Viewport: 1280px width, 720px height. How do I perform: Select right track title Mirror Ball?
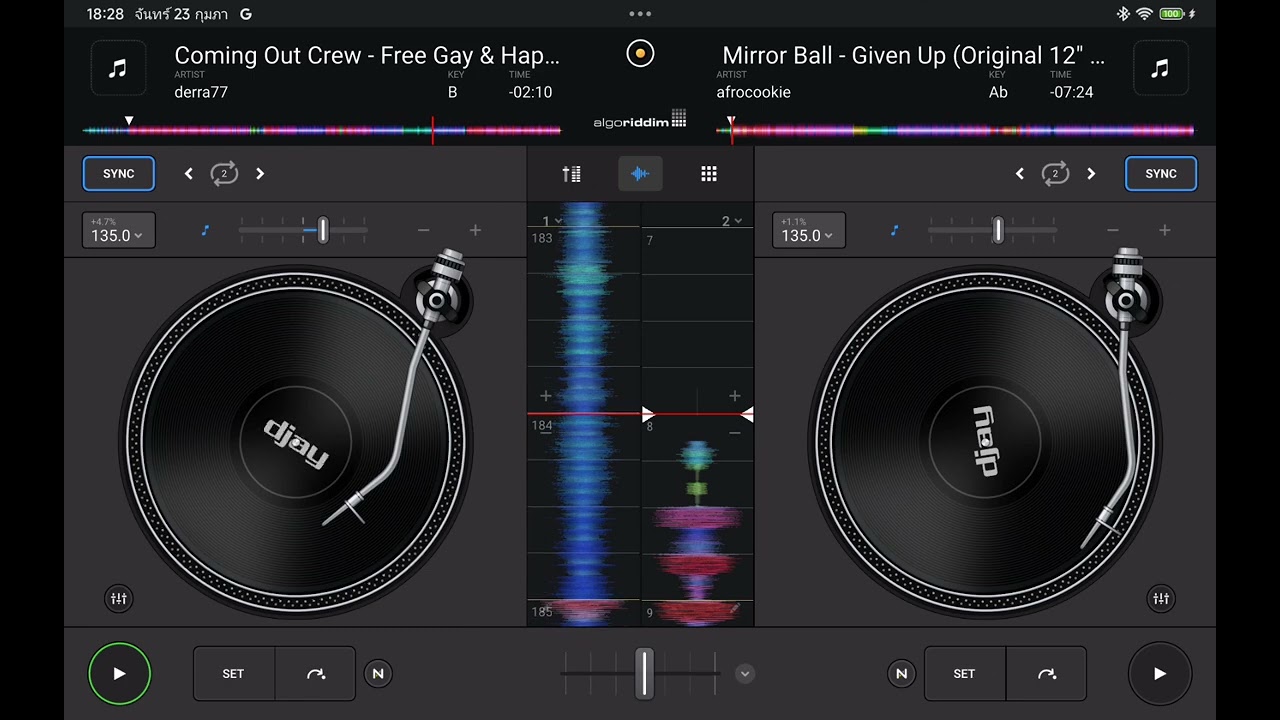pos(913,56)
